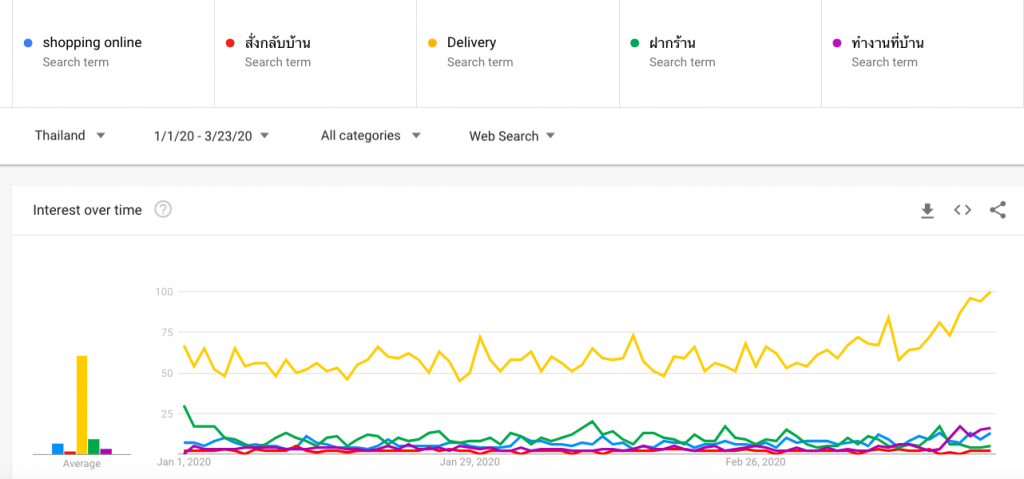Open the All categories dropdown
The height and width of the screenshot is (479, 1024).
[371, 136]
